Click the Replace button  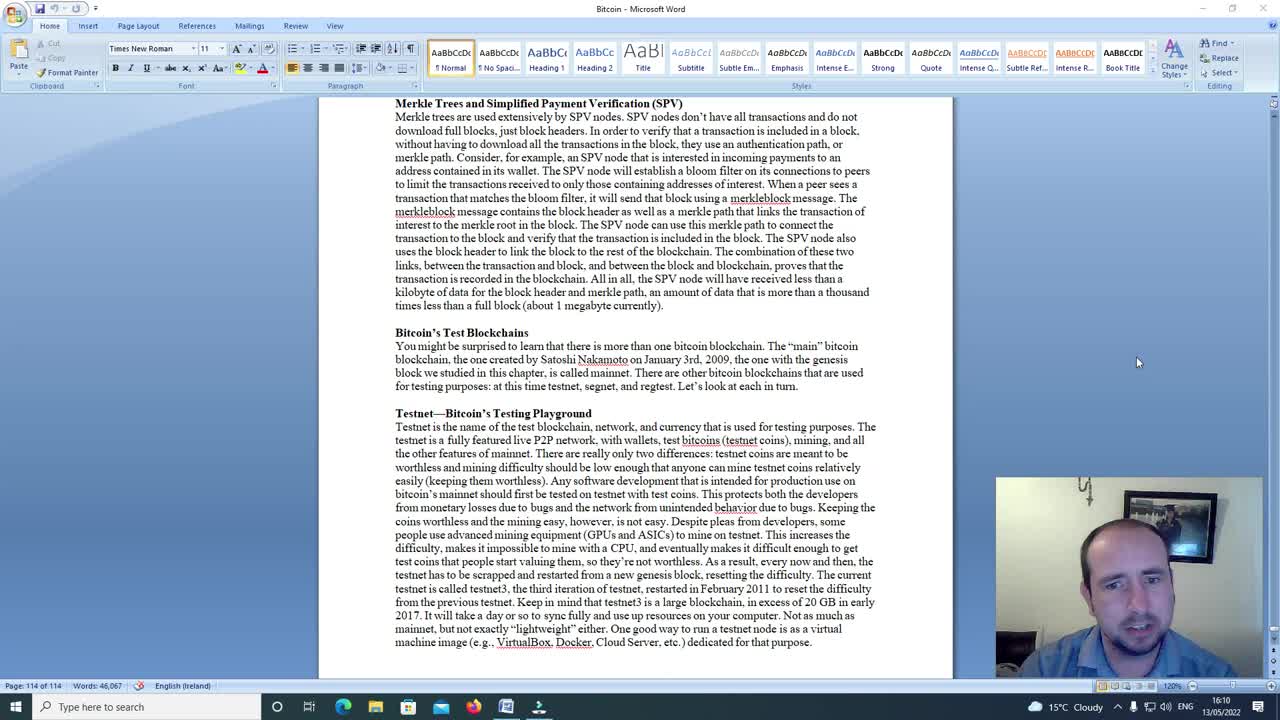coord(1219,58)
